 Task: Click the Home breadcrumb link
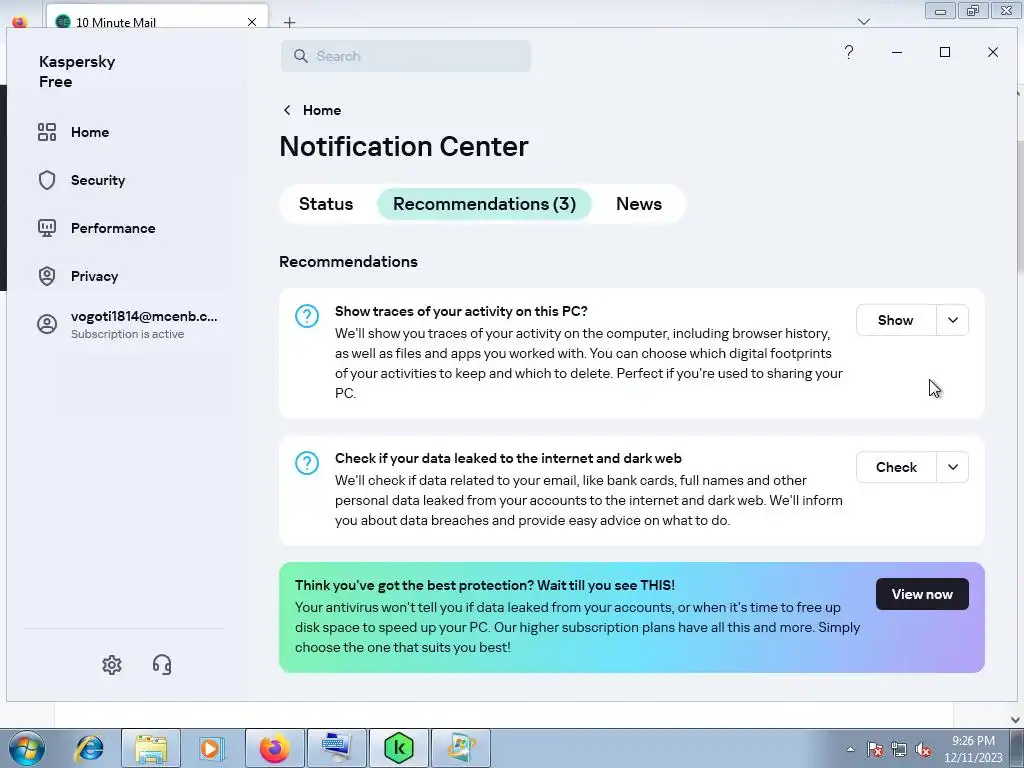pos(322,110)
